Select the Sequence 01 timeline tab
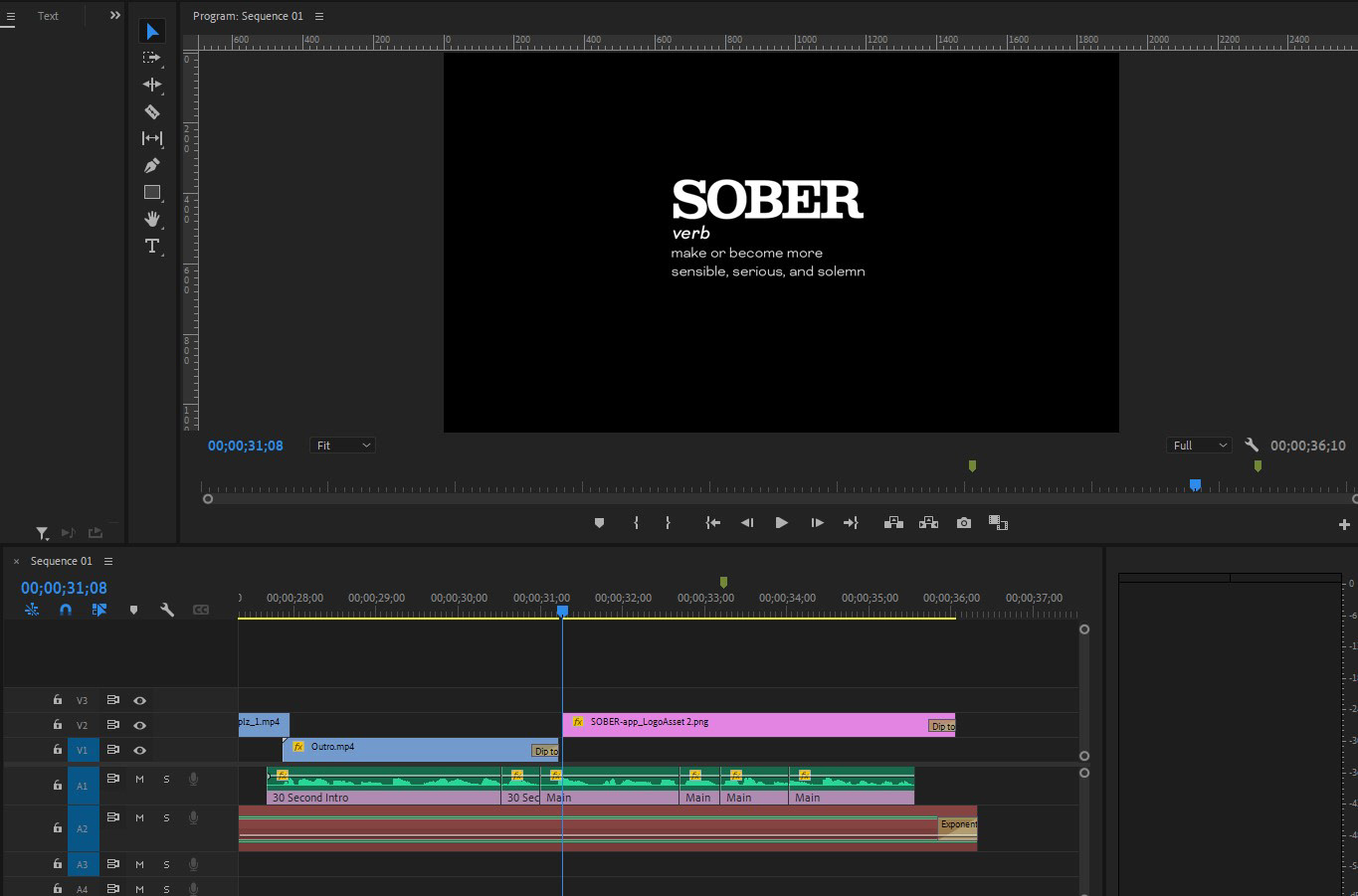This screenshot has height=896, width=1358. (62, 561)
